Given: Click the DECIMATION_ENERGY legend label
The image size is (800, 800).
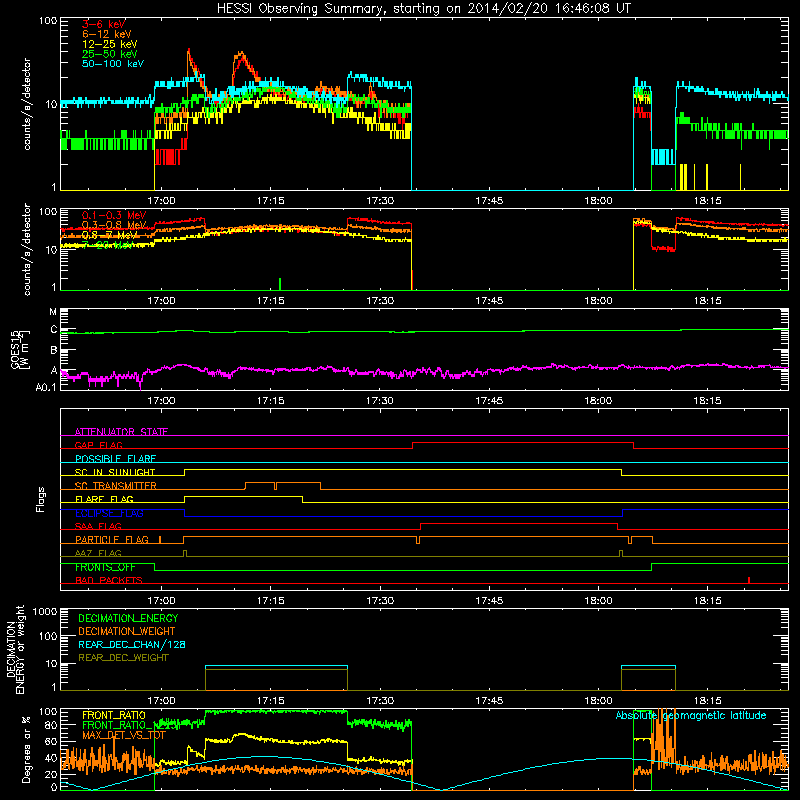Looking at the screenshot, I should click(x=128, y=618).
